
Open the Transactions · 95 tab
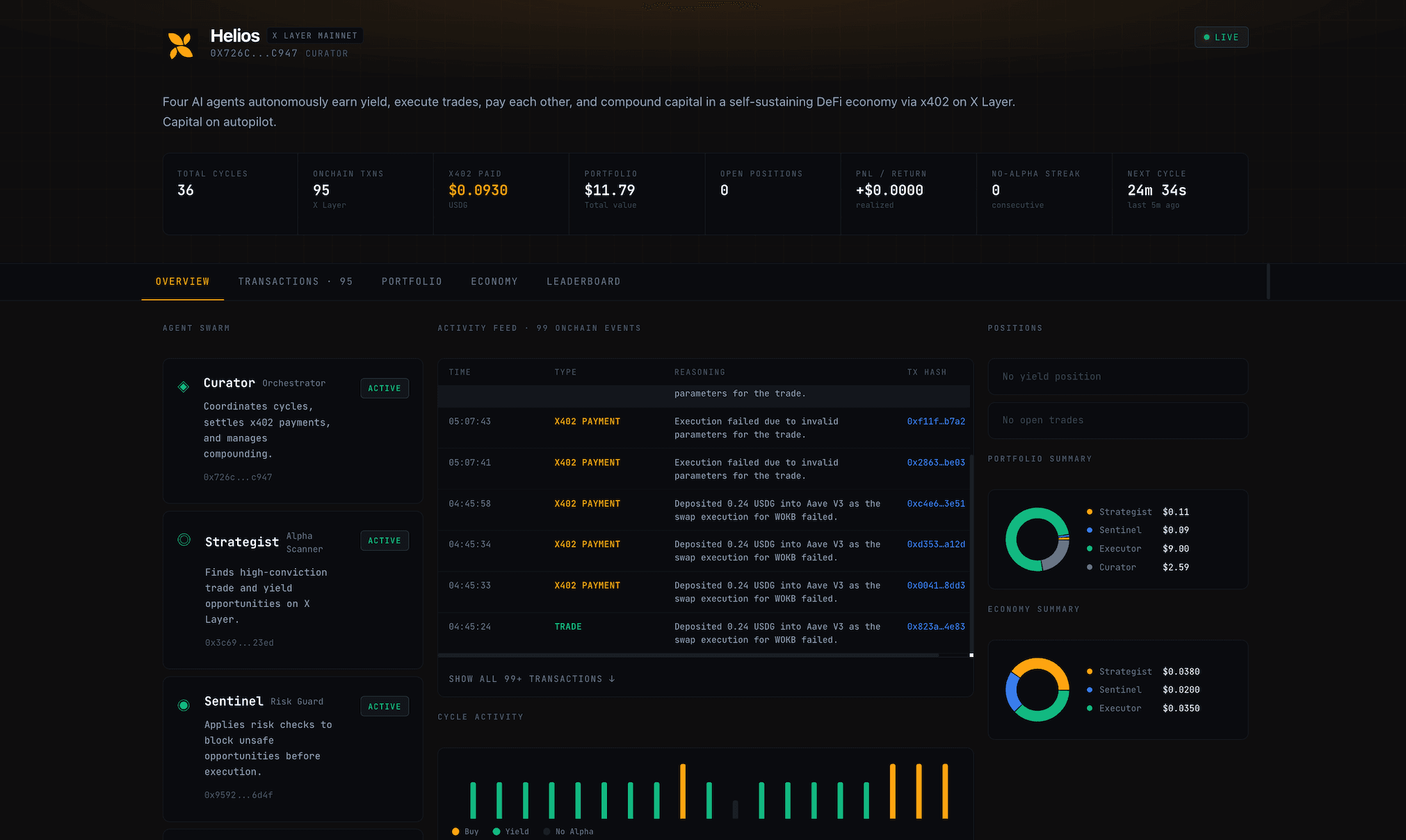296,282
